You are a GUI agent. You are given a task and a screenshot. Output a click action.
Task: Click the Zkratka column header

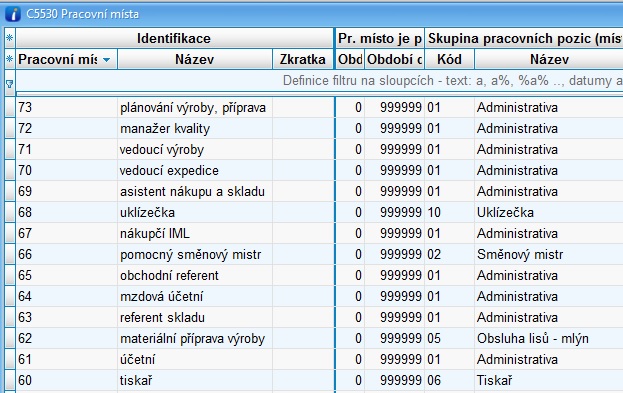tap(303, 59)
